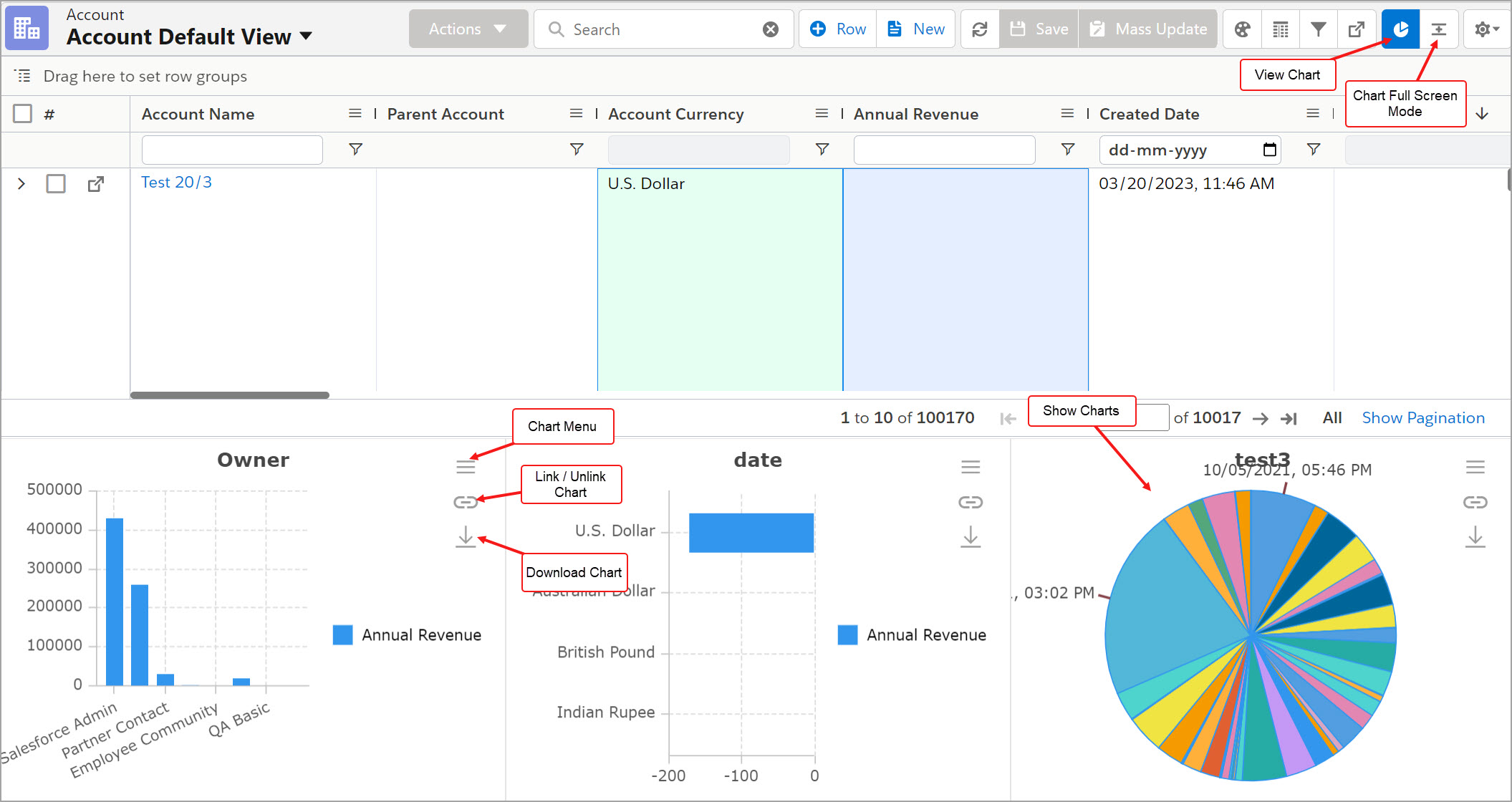Expand the Test 20/3 row chevron
1512x802 pixels.
pyautogui.click(x=21, y=184)
